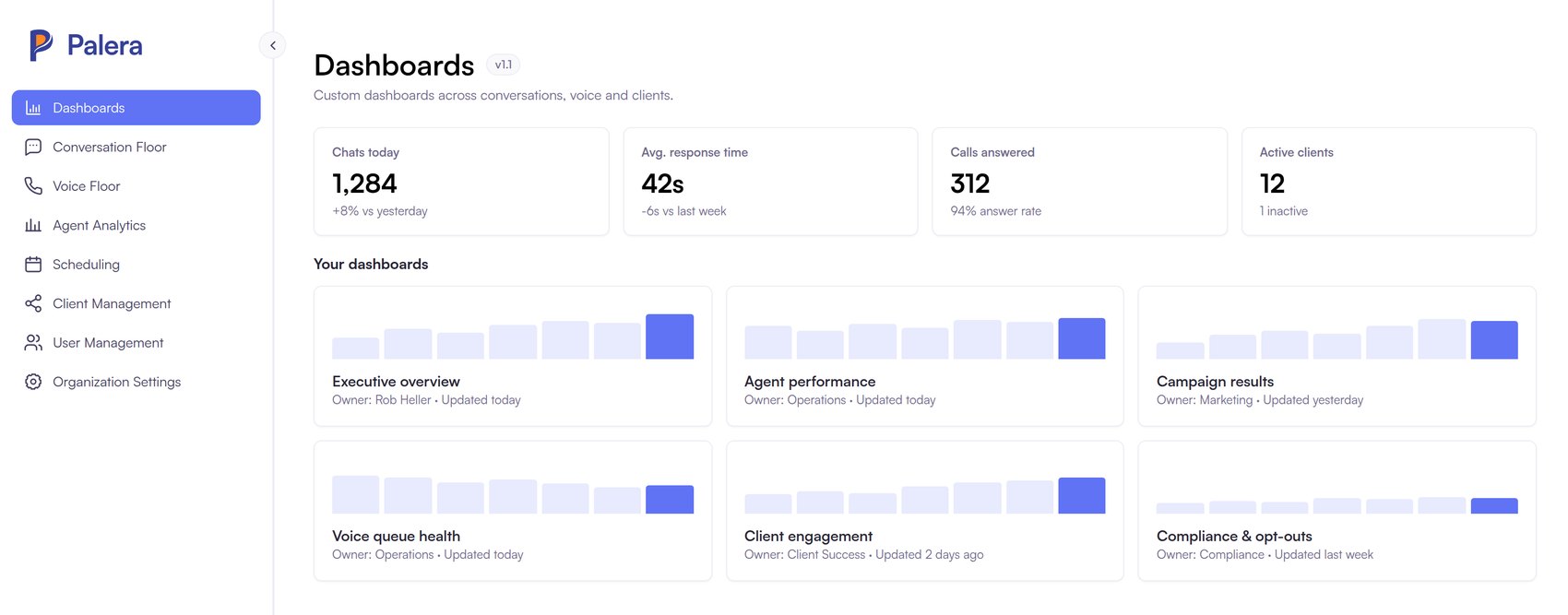Click the Voice Floor phone icon

tap(33, 186)
